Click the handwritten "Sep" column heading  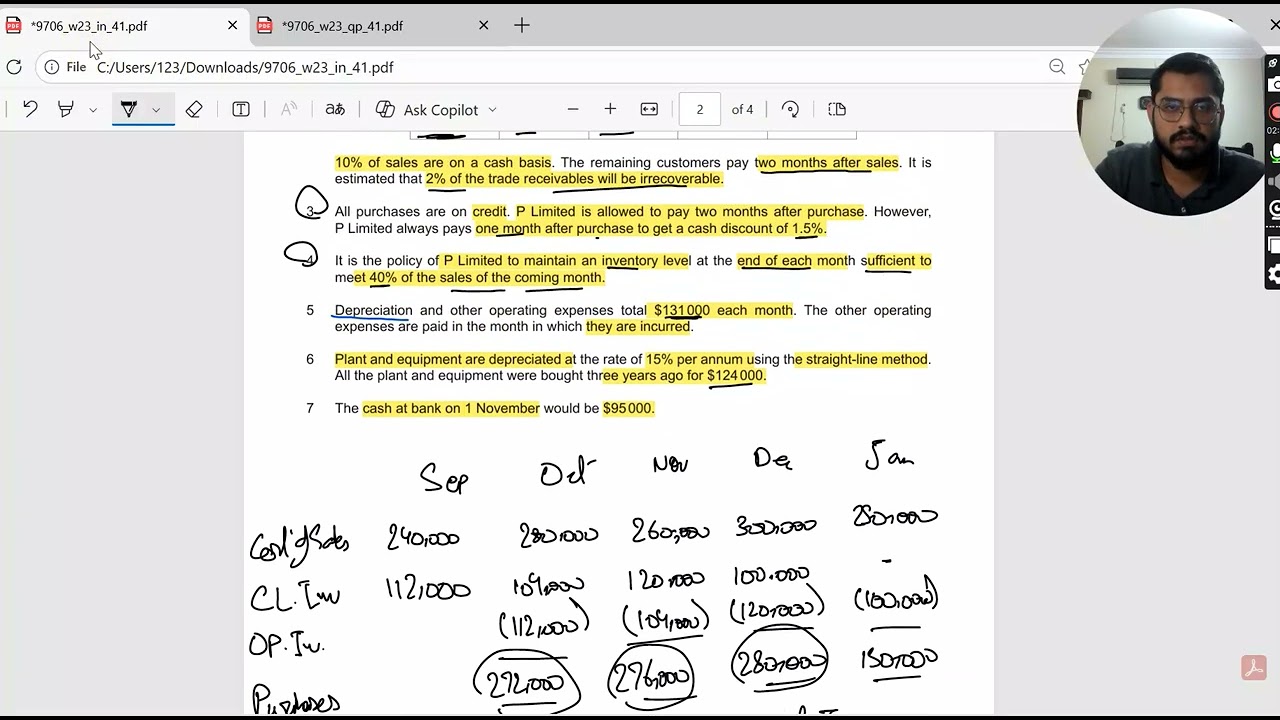pos(444,478)
